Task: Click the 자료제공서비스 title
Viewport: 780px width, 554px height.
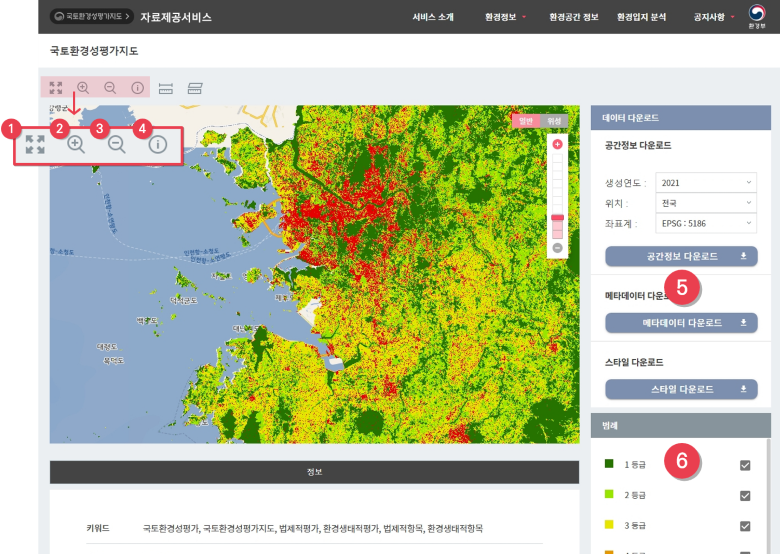Action: [x=176, y=17]
